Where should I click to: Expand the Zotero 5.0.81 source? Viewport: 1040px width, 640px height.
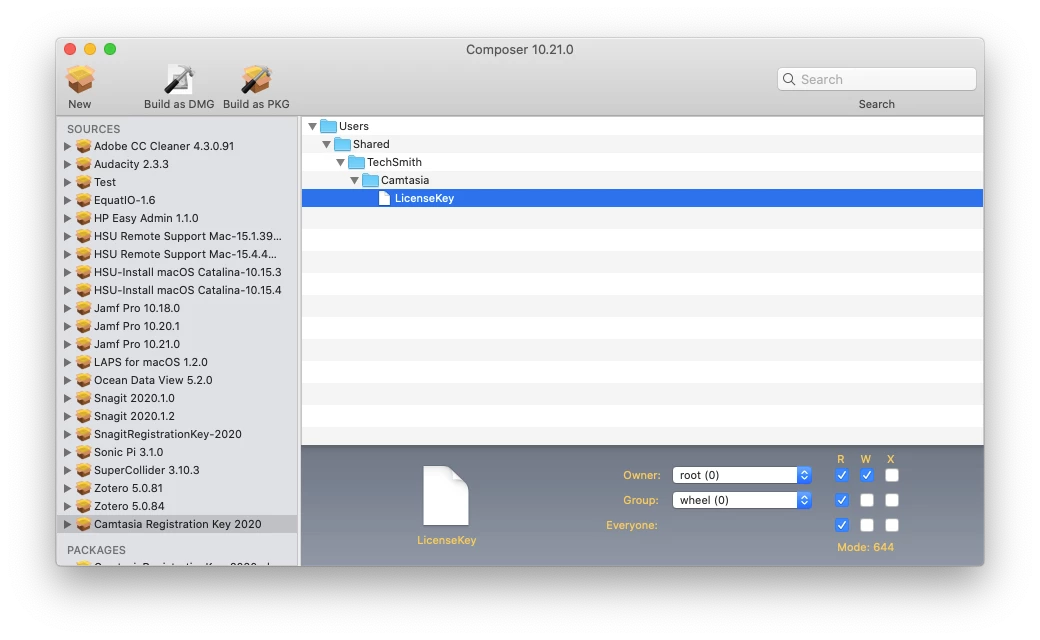(67, 487)
